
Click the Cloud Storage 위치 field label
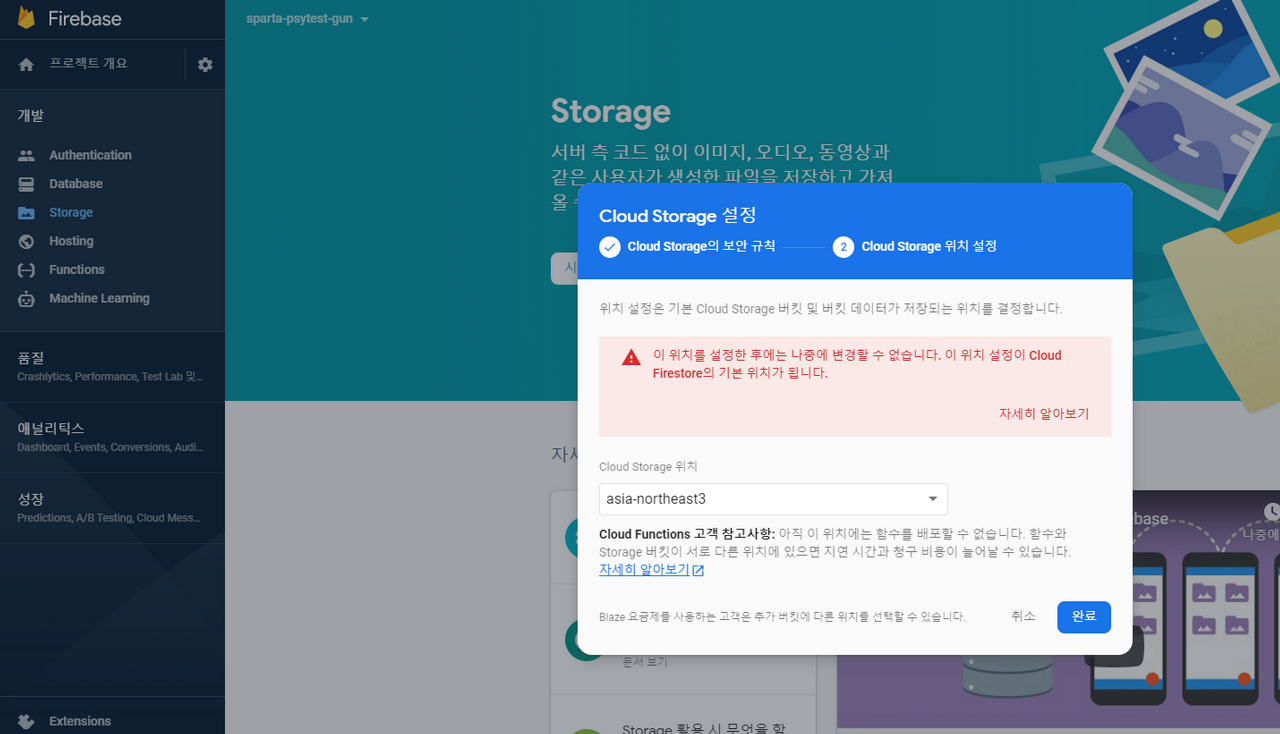tap(648, 467)
